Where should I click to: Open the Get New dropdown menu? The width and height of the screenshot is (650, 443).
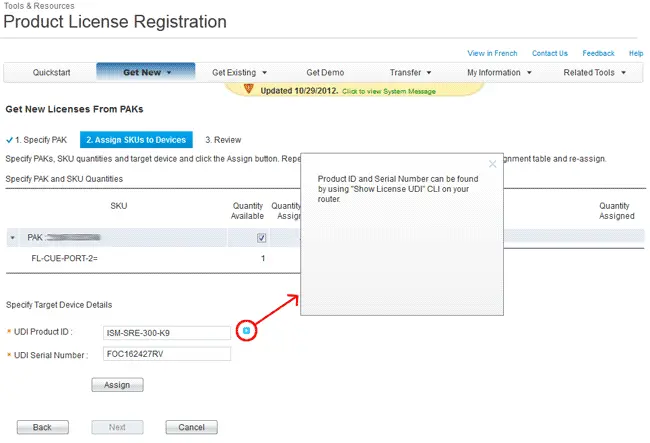[x=146, y=73]
